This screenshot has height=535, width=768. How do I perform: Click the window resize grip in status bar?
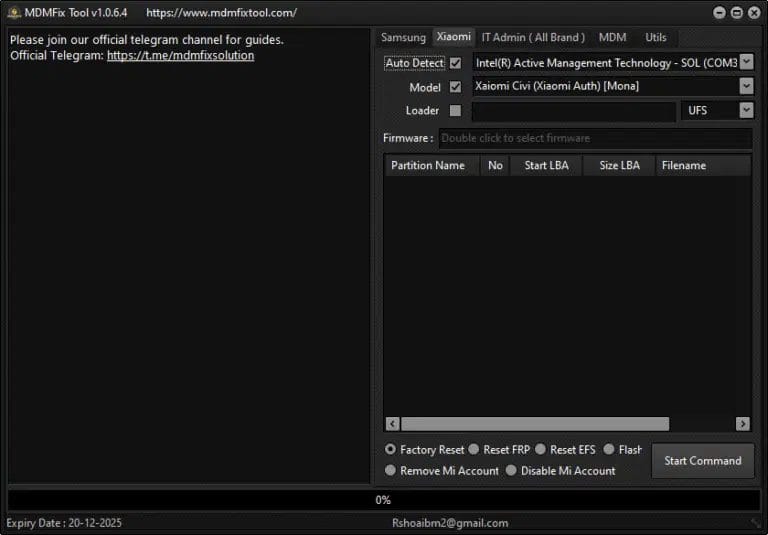pos(756,523)
